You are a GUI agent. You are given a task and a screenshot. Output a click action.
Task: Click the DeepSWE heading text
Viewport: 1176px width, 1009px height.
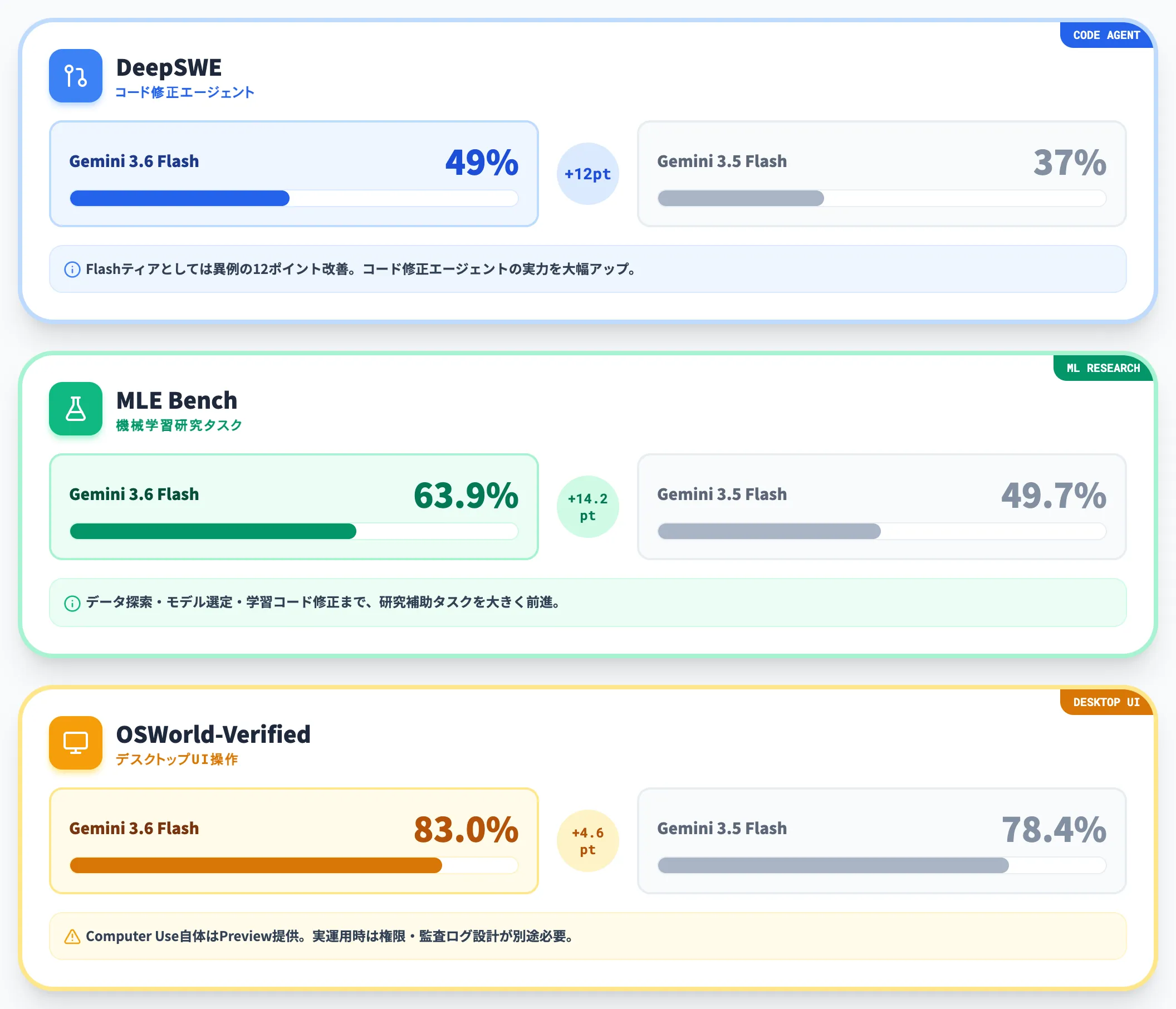pos(169,67)
